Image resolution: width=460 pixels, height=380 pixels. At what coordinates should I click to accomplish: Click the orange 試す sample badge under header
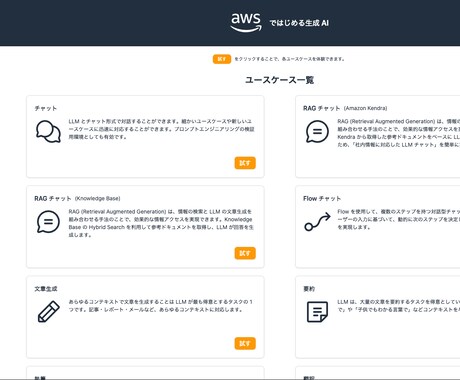click(x=222, y=59)
